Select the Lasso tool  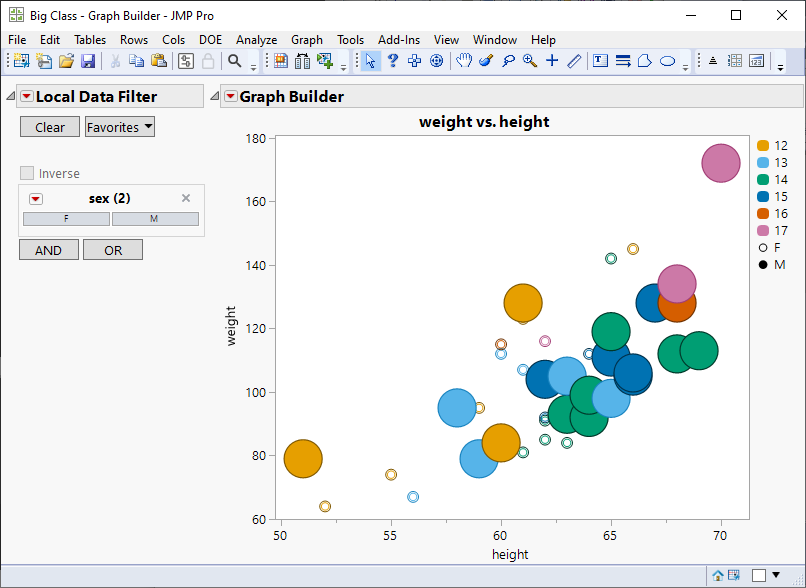point(508,61)
